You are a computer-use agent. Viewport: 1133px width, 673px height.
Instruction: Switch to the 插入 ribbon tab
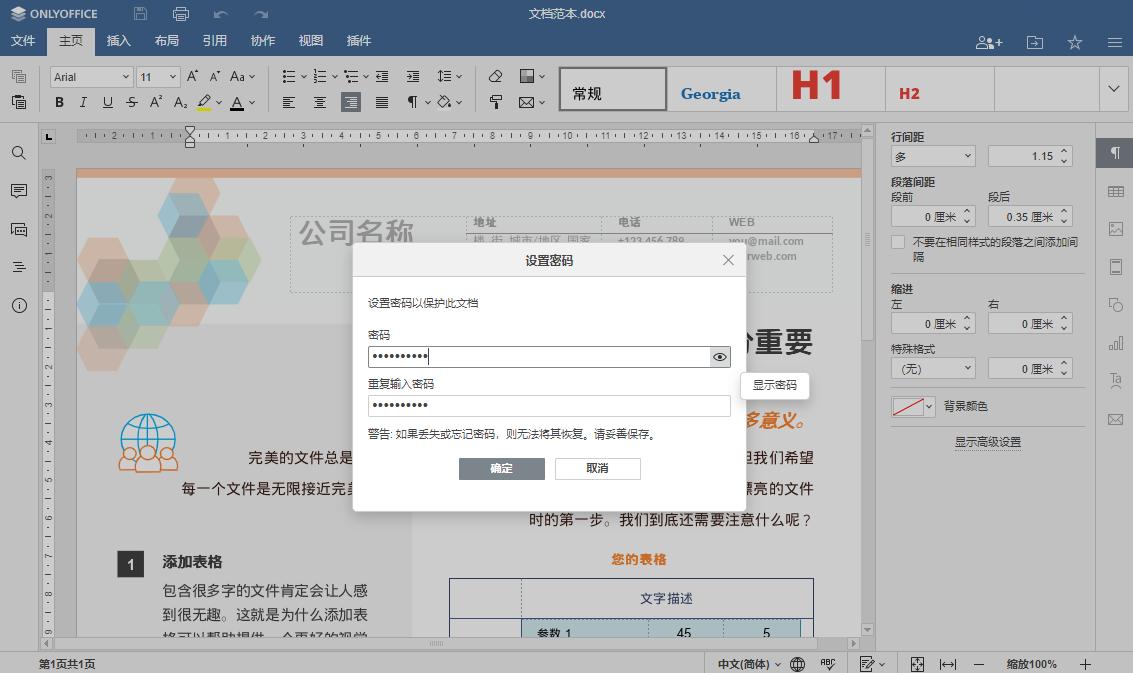click(117, 41)
